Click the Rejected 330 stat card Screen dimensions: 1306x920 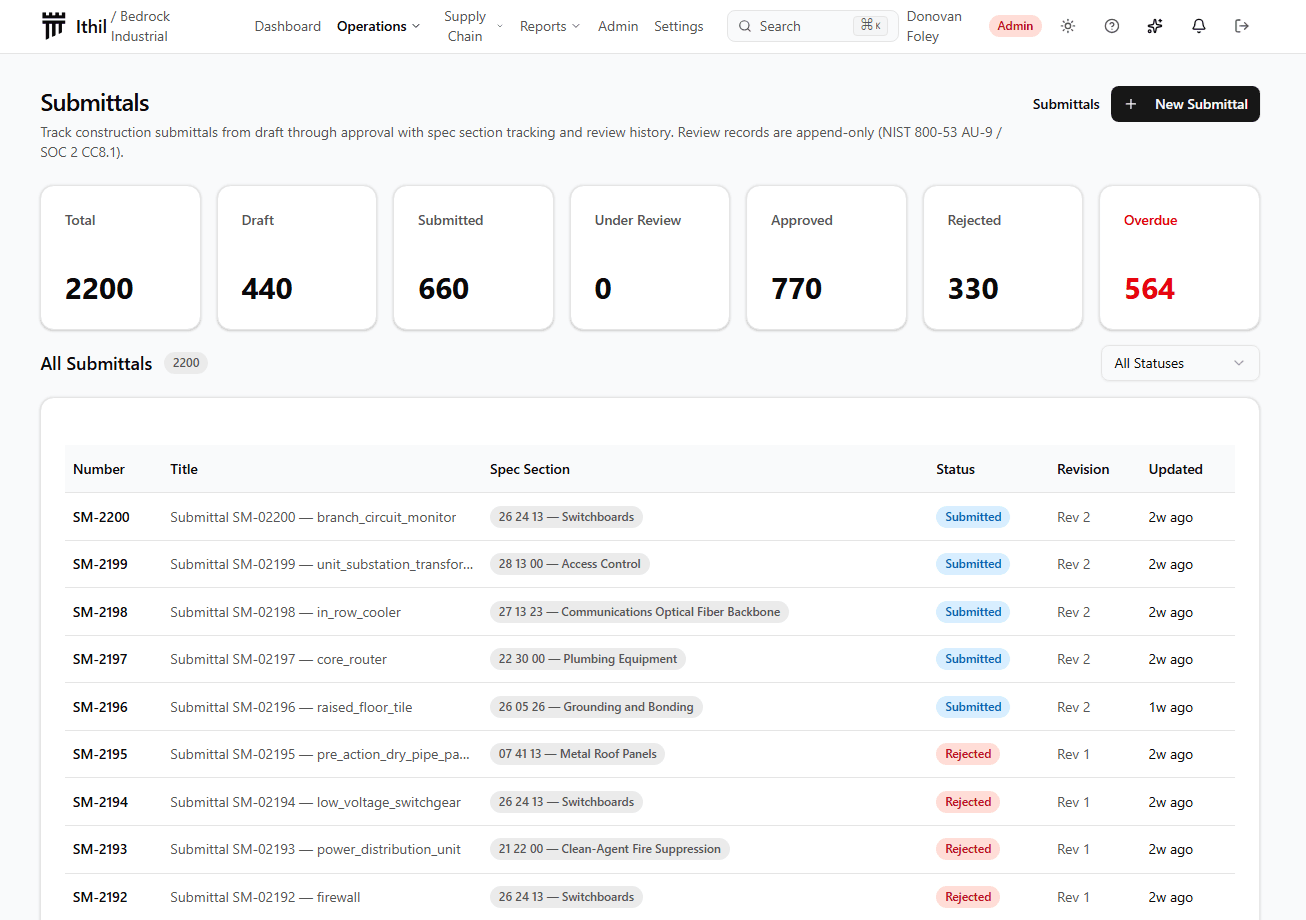[x=1003, y=257]
